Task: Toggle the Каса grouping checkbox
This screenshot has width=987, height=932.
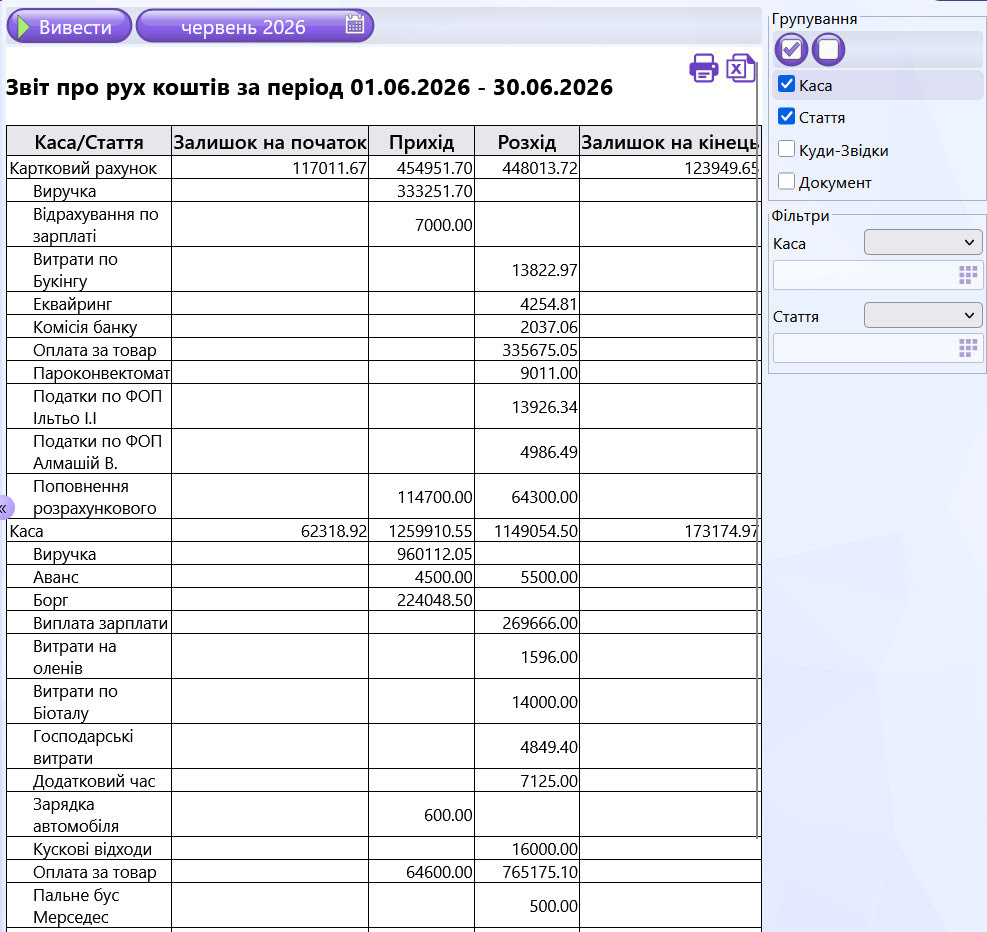Action: tap(786, 84)
